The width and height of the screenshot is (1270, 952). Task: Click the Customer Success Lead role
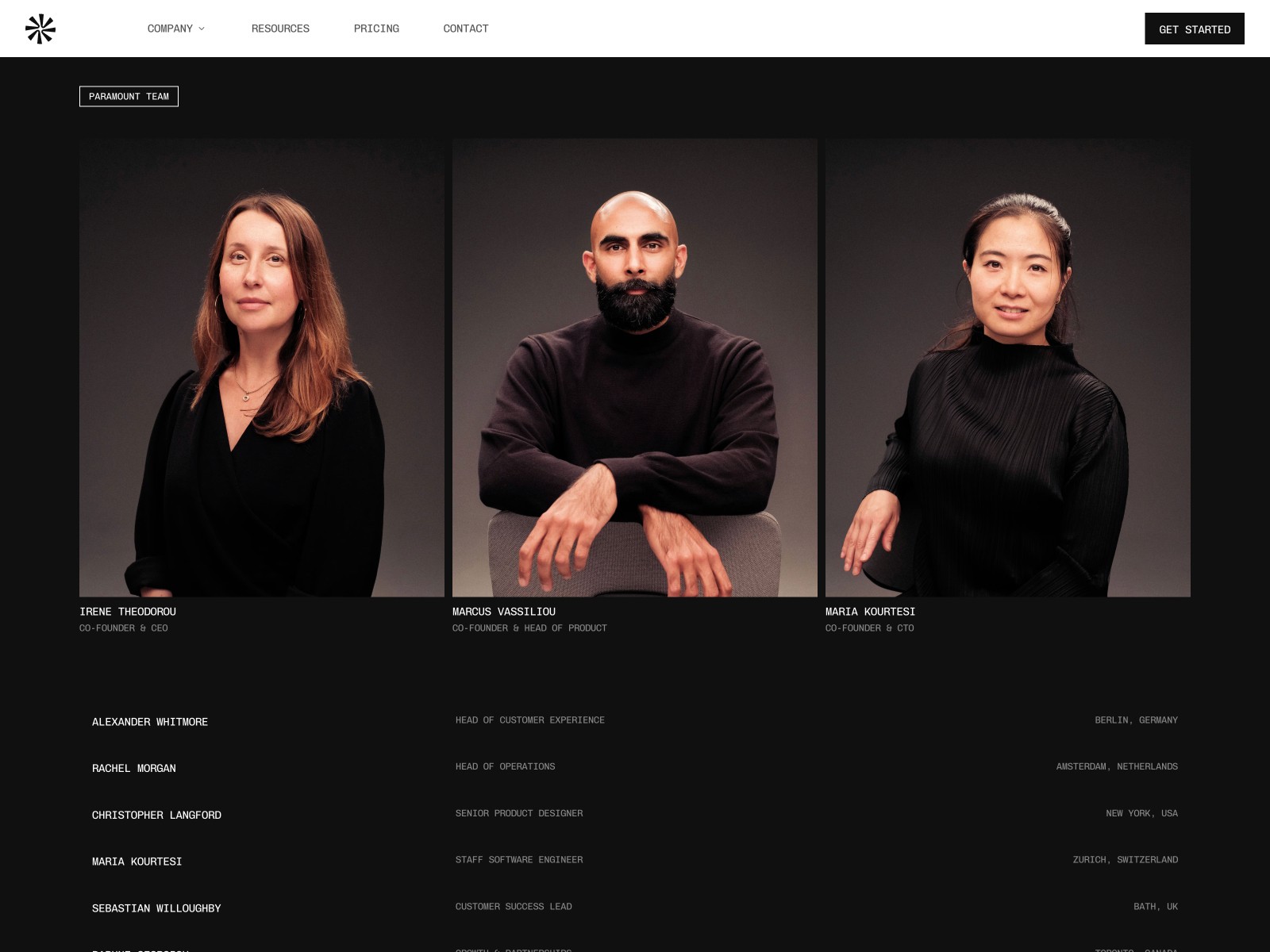click(x=514, y=907)
